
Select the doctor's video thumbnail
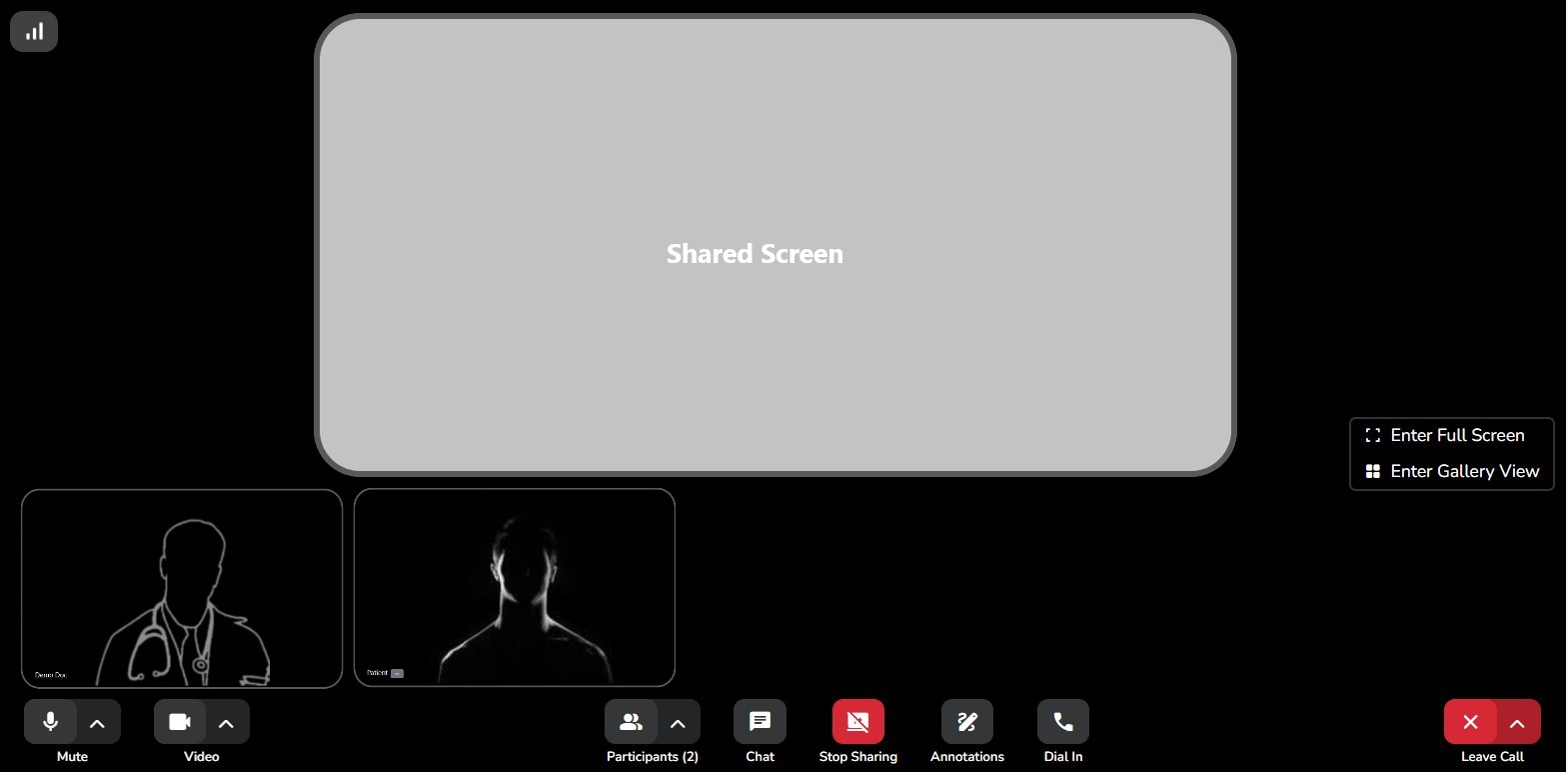[182, 588]
